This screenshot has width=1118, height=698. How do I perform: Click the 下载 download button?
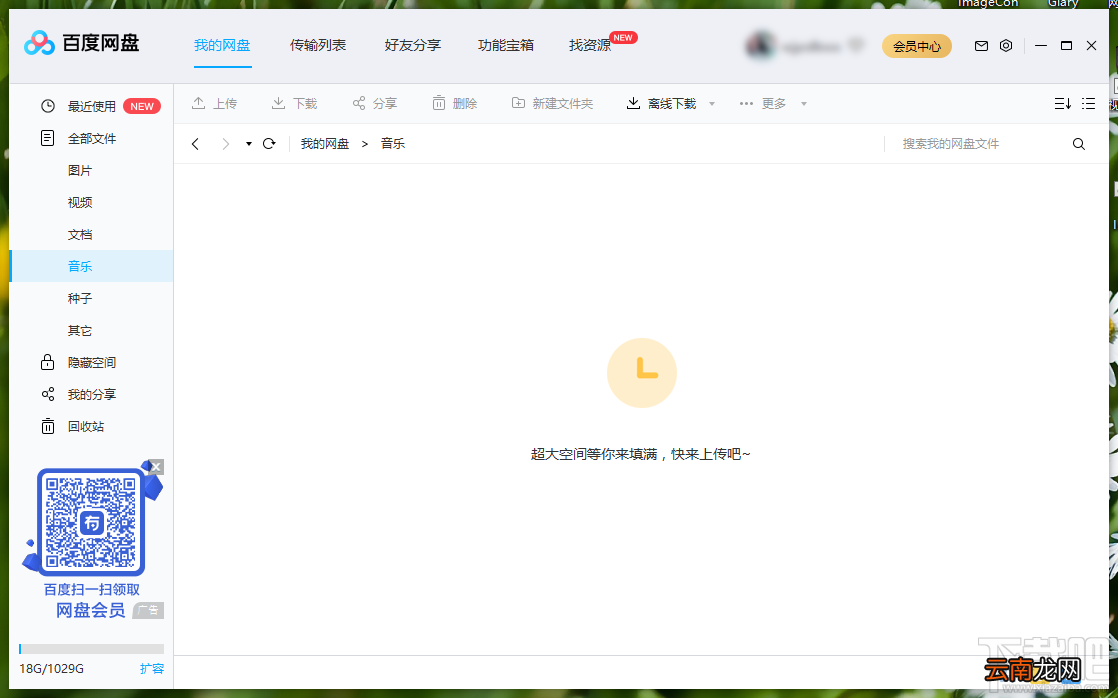click(294, 103)
